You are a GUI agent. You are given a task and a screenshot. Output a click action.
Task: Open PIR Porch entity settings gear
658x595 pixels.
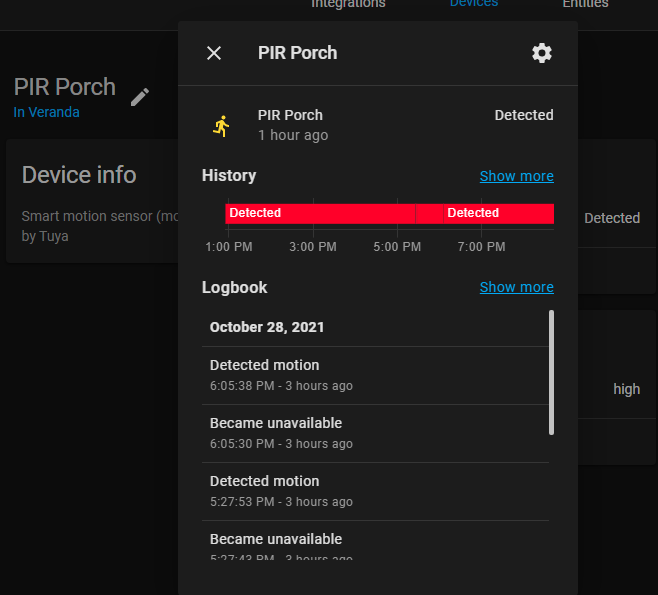tap(542, 53)
